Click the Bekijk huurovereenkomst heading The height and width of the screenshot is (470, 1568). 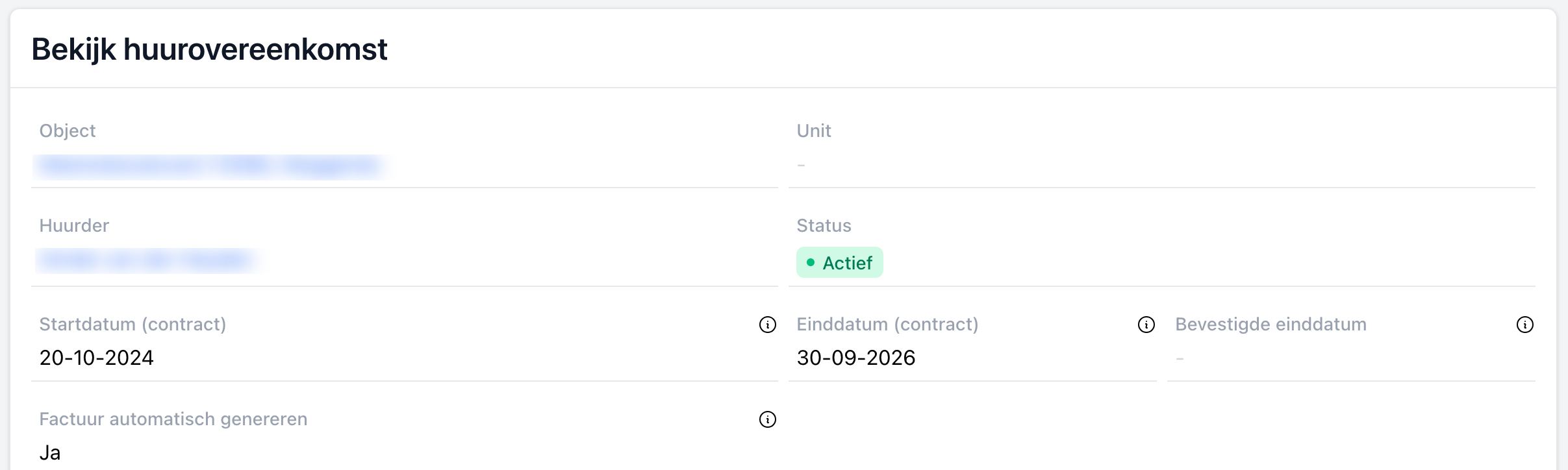pos(209,49)
